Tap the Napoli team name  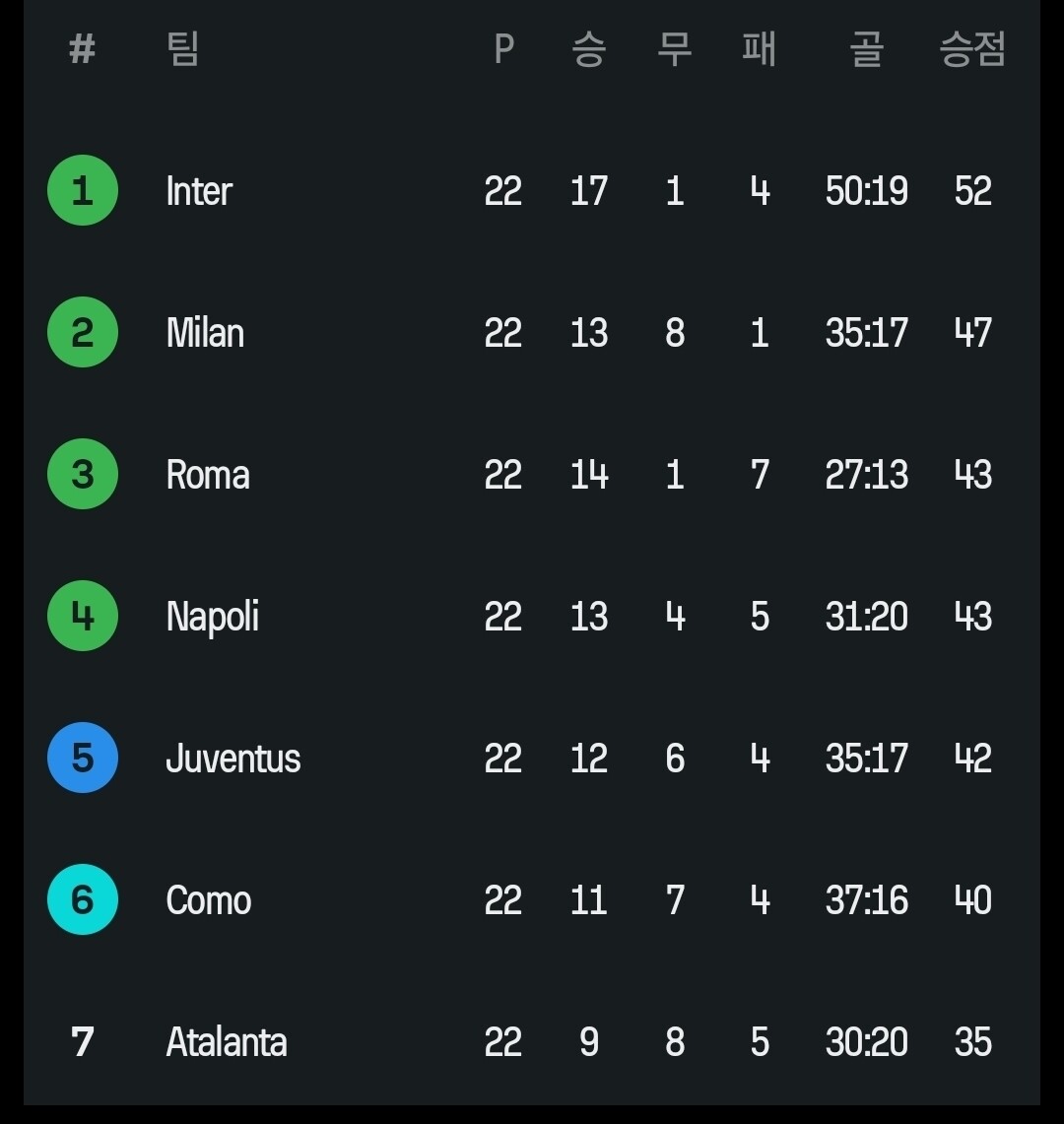click(213, 617)
